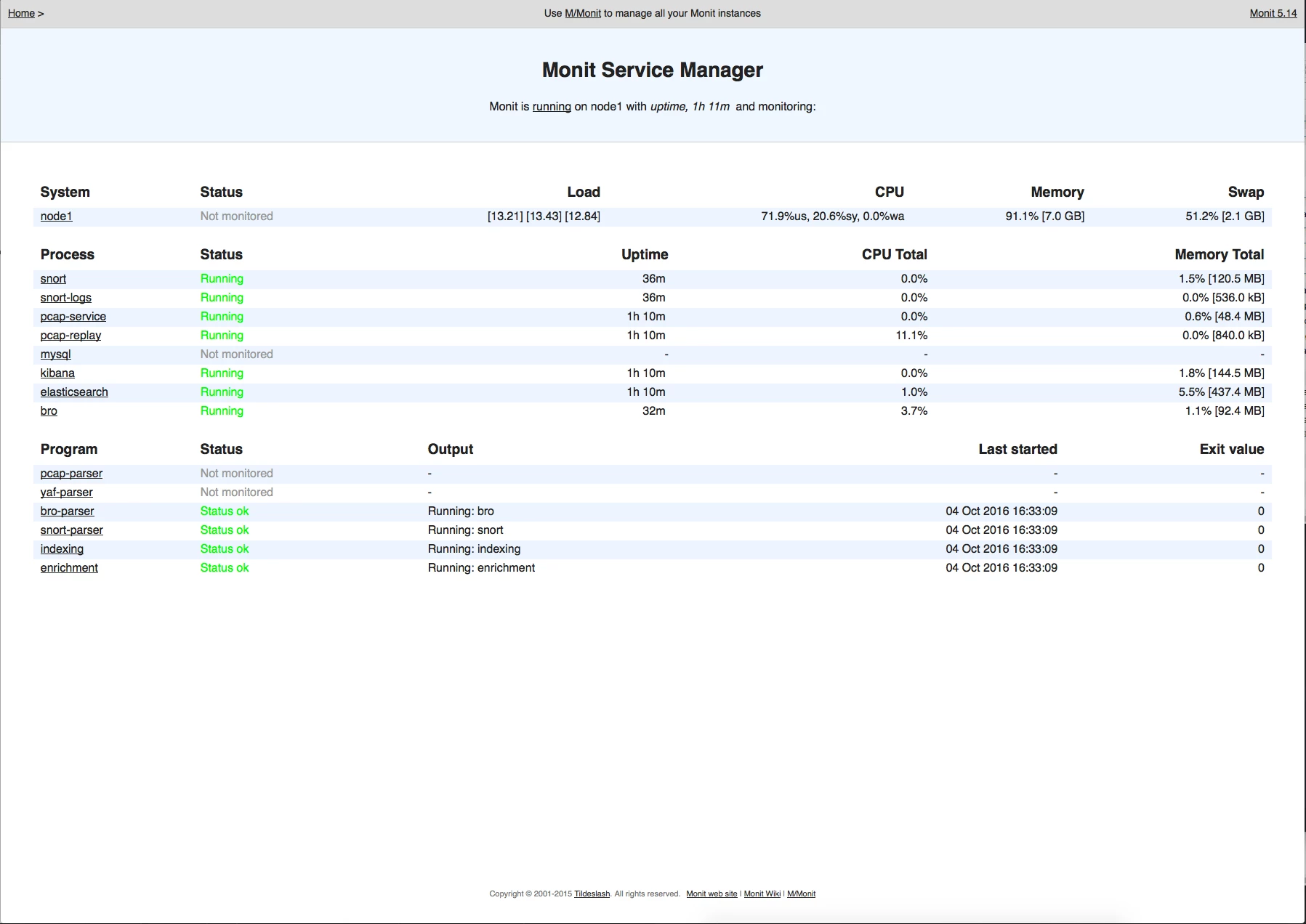This screenshot has width=1306, height=924.
Task: Open the bro process link
Action: point(49,410)
